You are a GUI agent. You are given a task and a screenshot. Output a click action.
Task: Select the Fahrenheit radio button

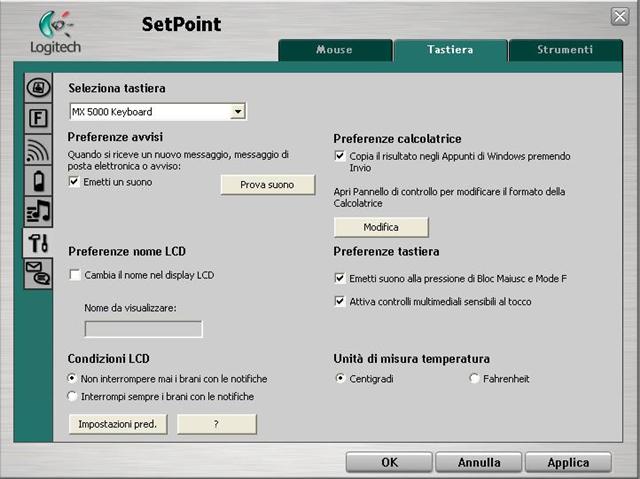(474, 378)
